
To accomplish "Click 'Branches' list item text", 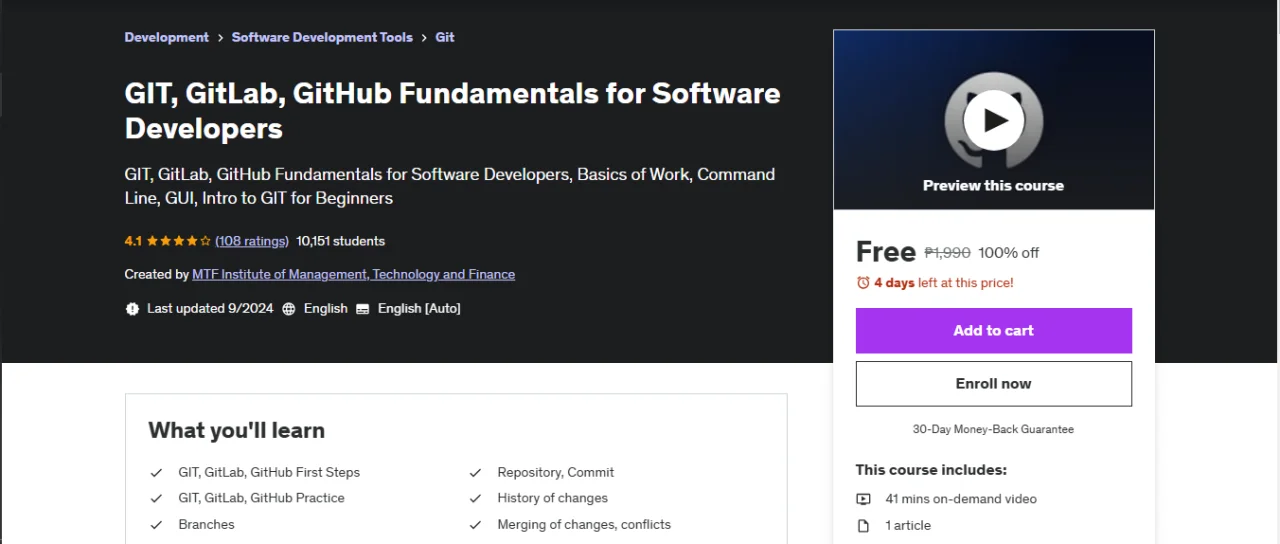I will [207, 524].
